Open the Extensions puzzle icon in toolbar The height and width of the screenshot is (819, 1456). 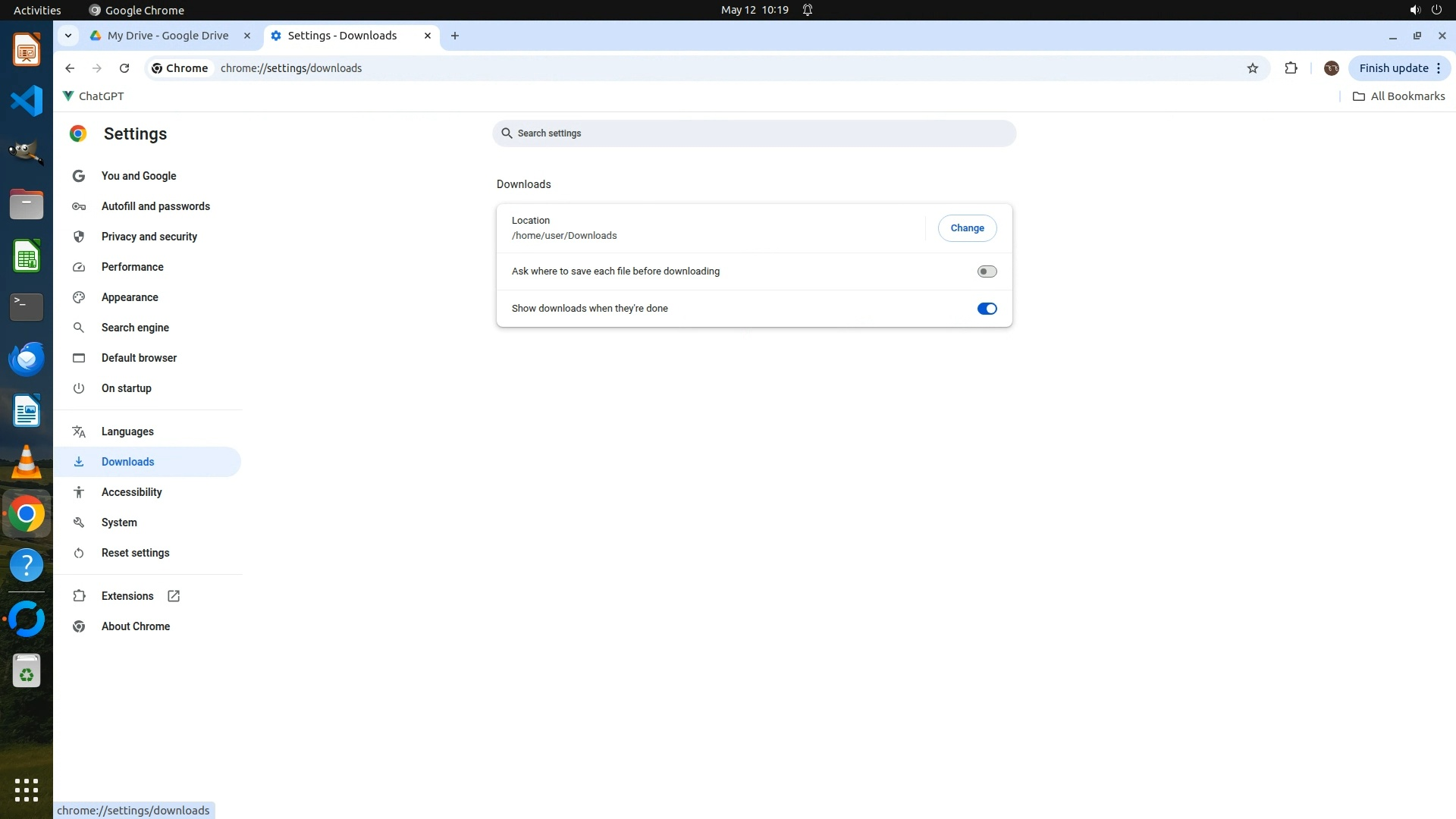click(1291, 68)
